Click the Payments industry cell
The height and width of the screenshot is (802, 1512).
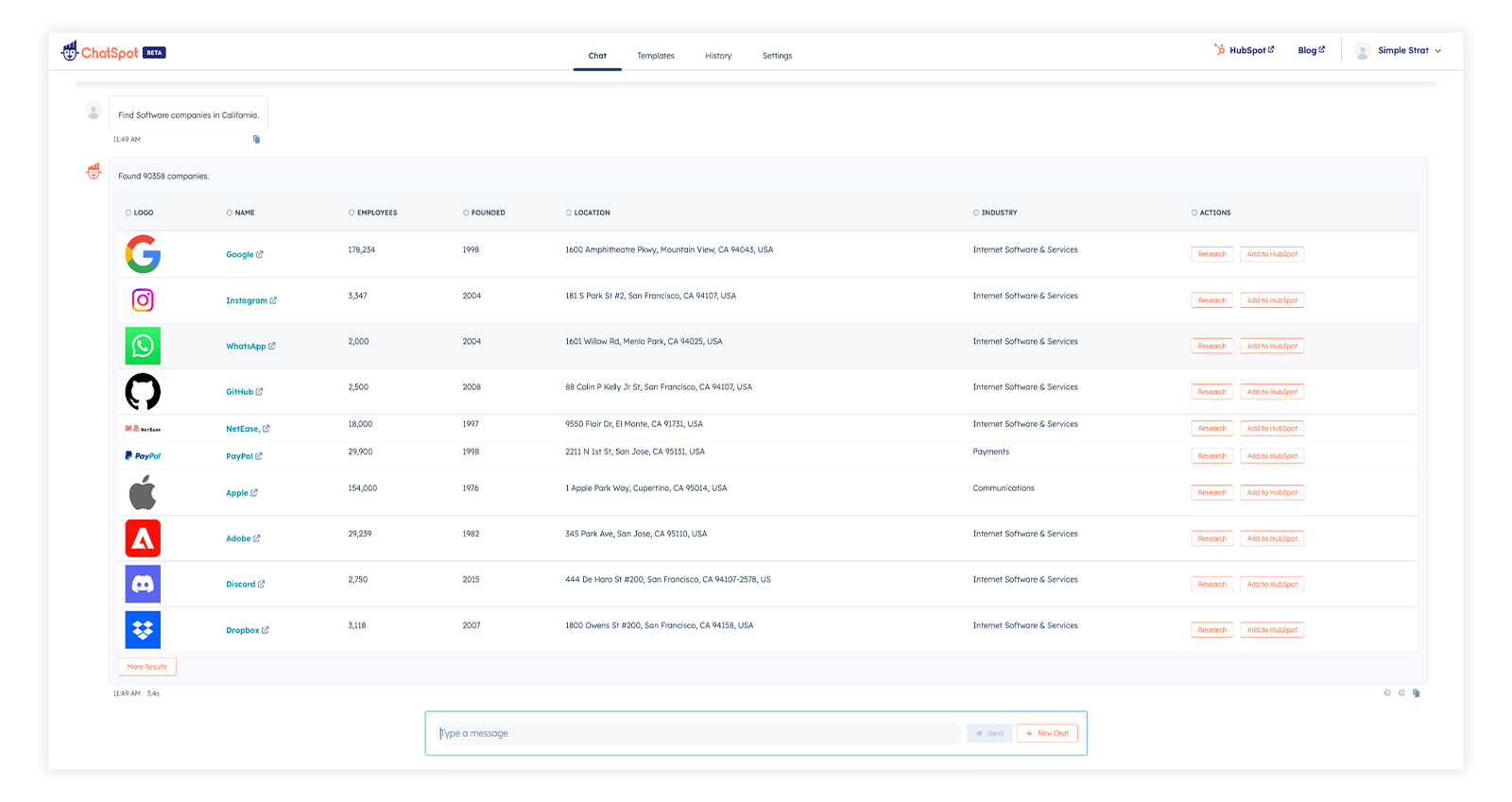pyautogui.click(x=991, y=452)
